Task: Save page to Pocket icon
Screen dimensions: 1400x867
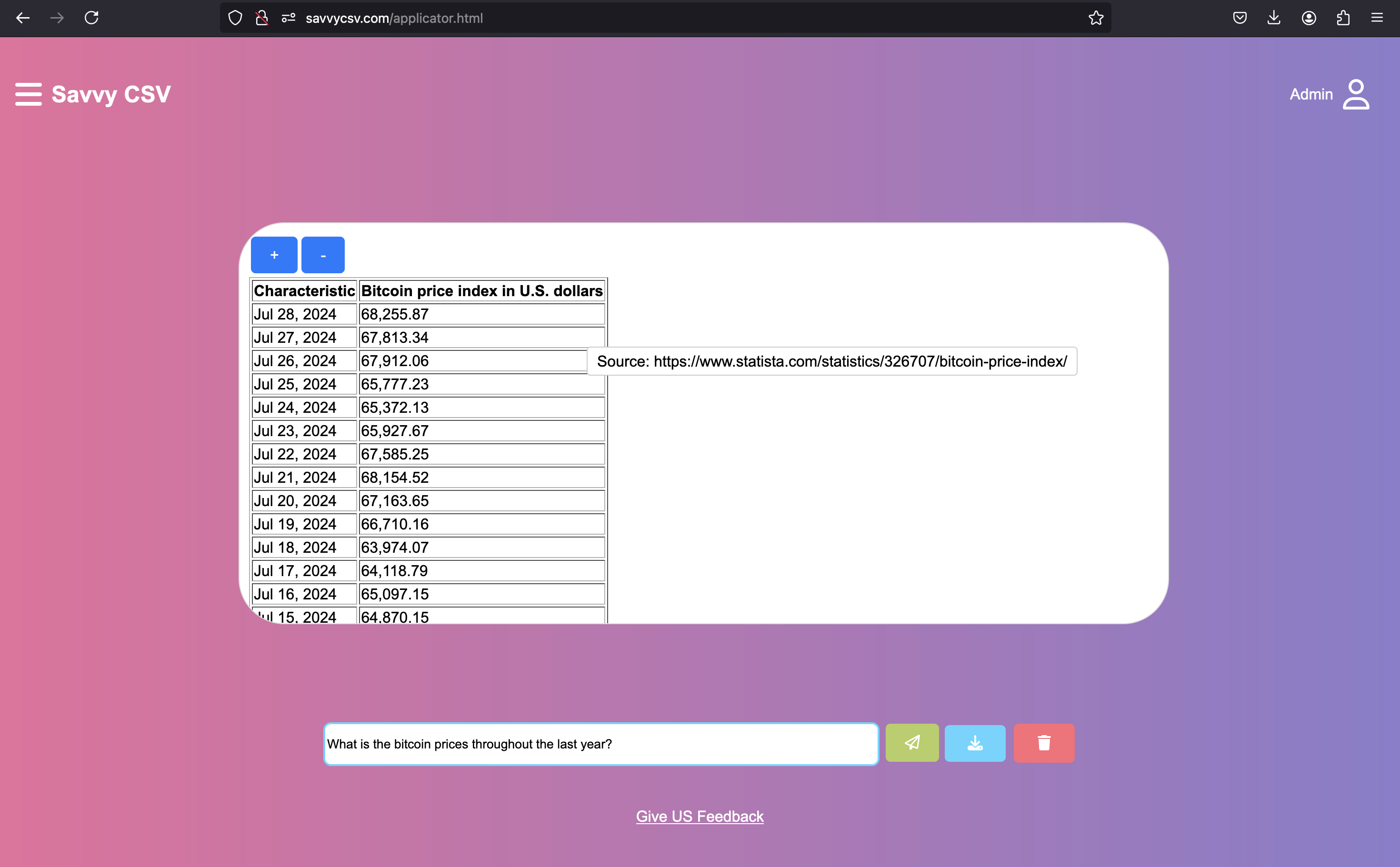Action: click(x=1240, y=18)
